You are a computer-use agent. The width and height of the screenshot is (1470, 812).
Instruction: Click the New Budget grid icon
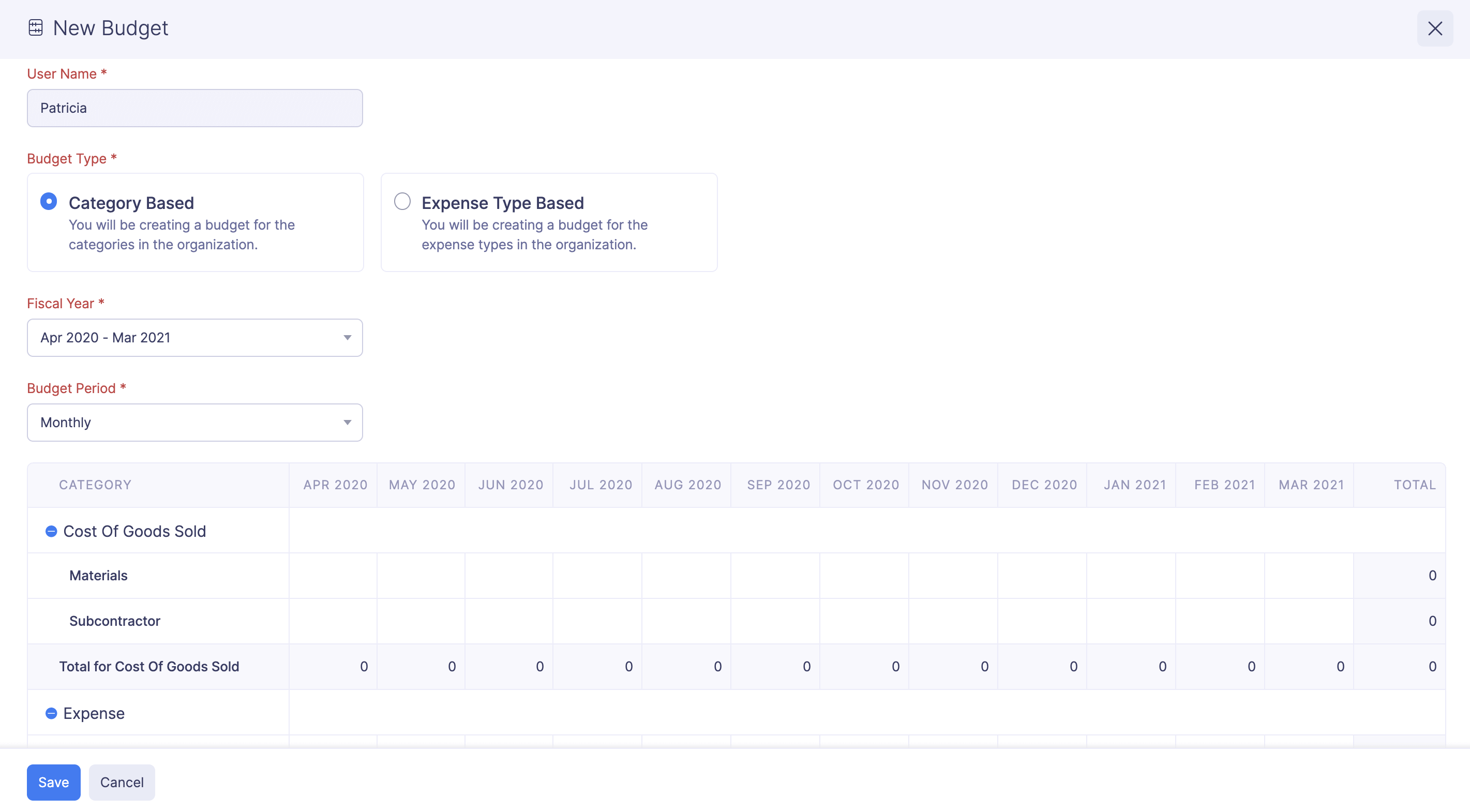[x=35, y=27]
